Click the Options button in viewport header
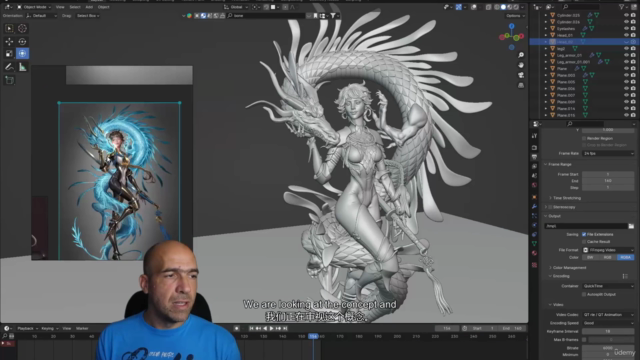Screen dimensions: 640x360 point(515,16)
